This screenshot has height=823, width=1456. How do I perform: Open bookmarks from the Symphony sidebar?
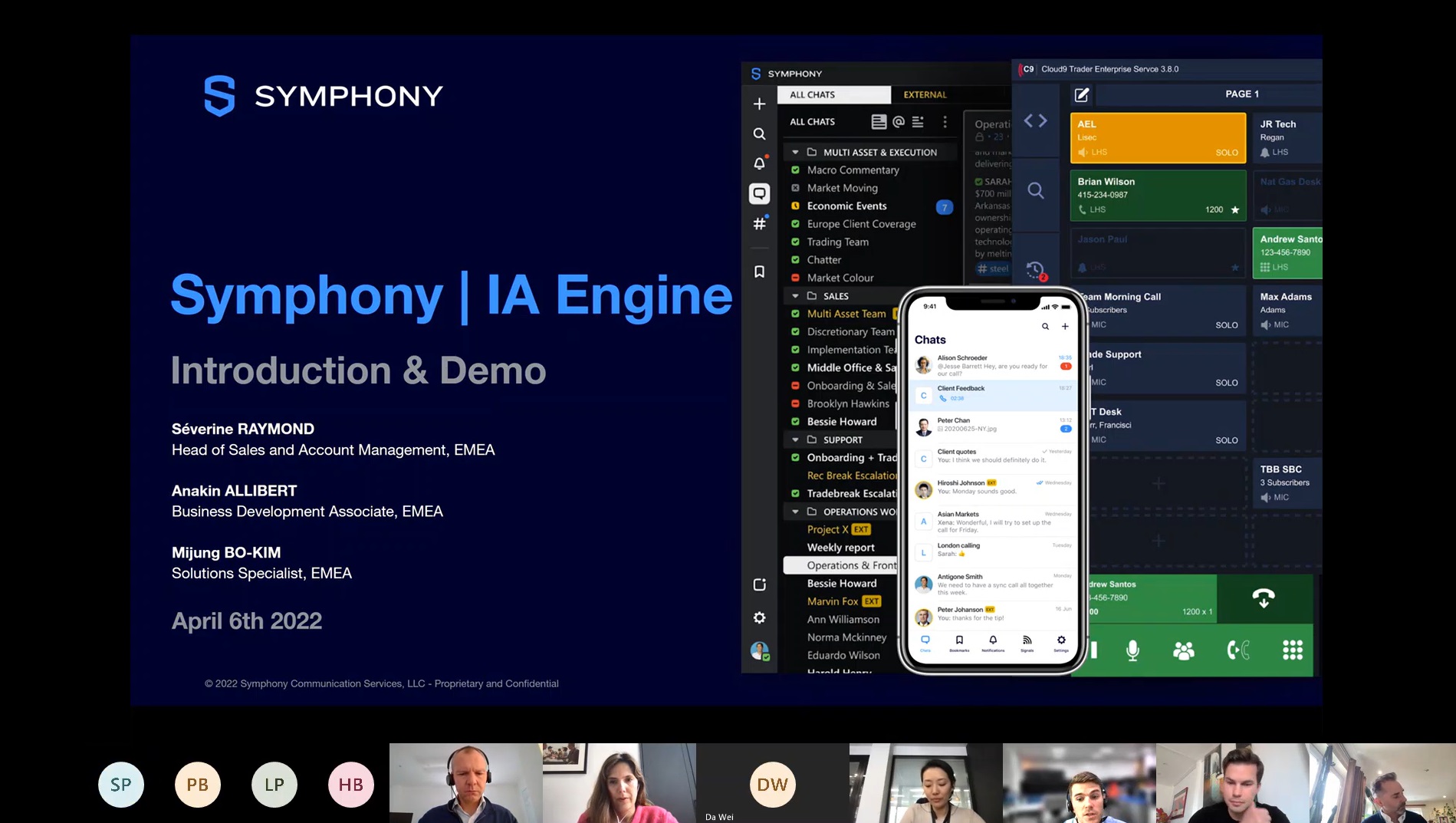[x=758, y=271]
